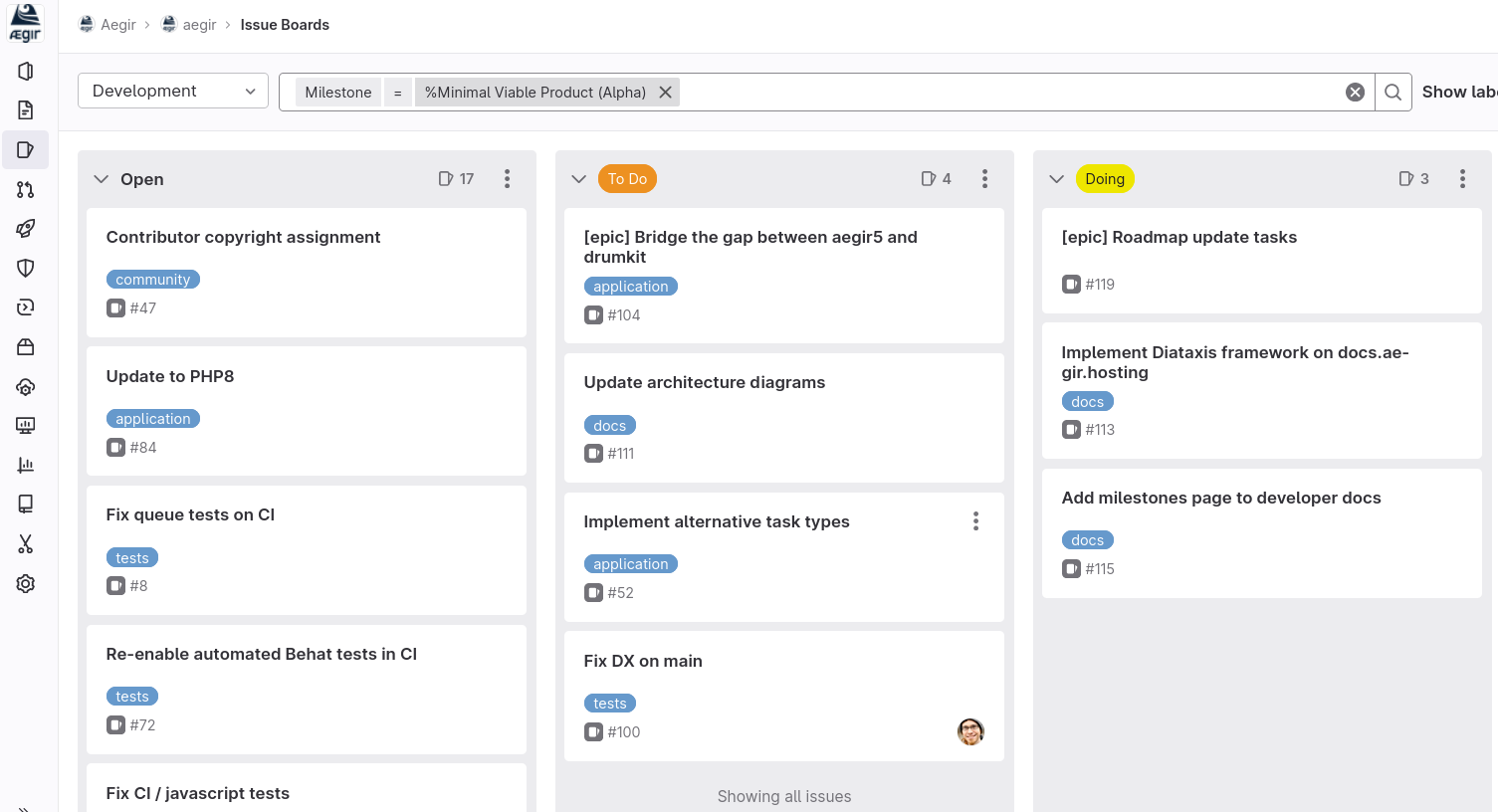
Task: Open the Fix CI / javascript tests card
Action: point(197,793)
